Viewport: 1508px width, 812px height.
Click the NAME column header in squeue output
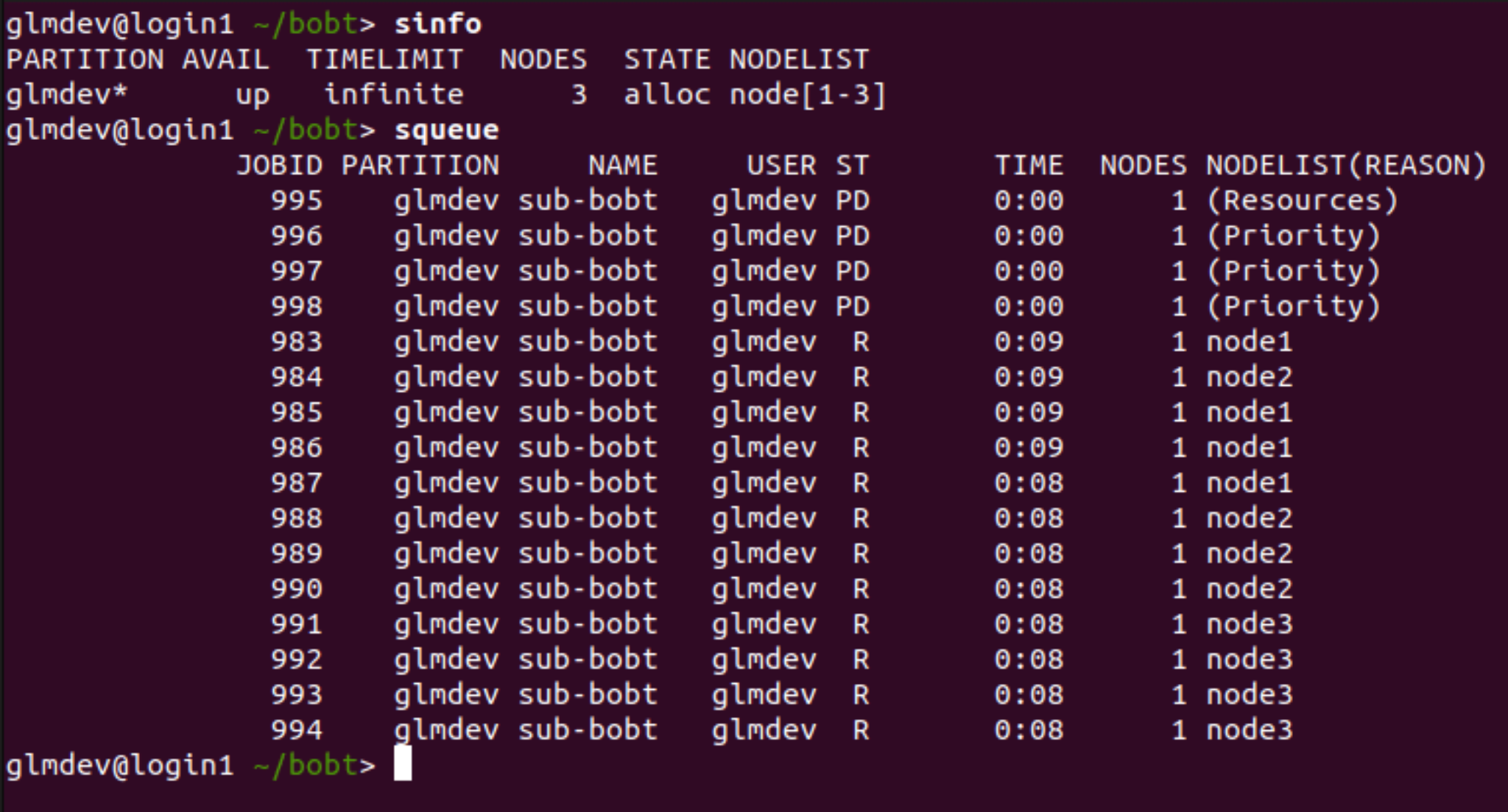tap(623, 165)
